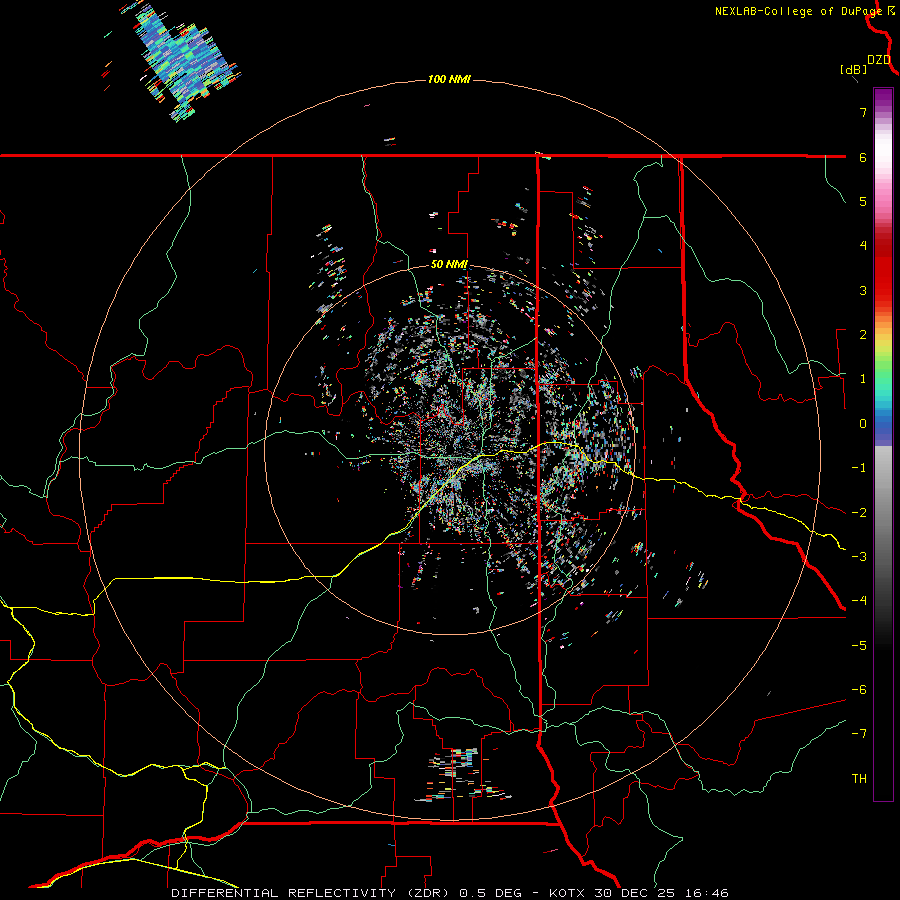
Task: Click the 50 NMI range ring label
Action: click(449, 264)
